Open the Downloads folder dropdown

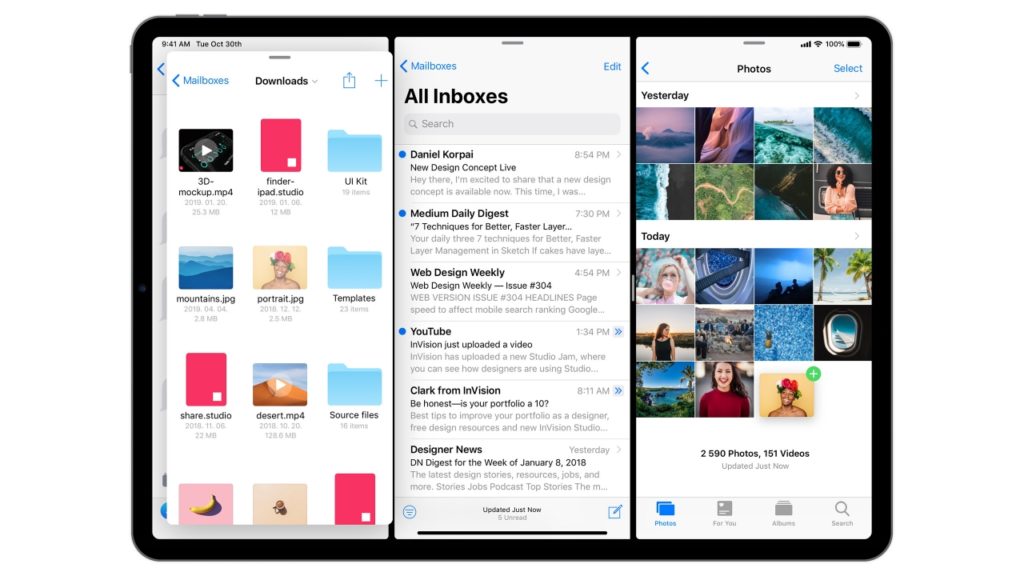(285, 81)
